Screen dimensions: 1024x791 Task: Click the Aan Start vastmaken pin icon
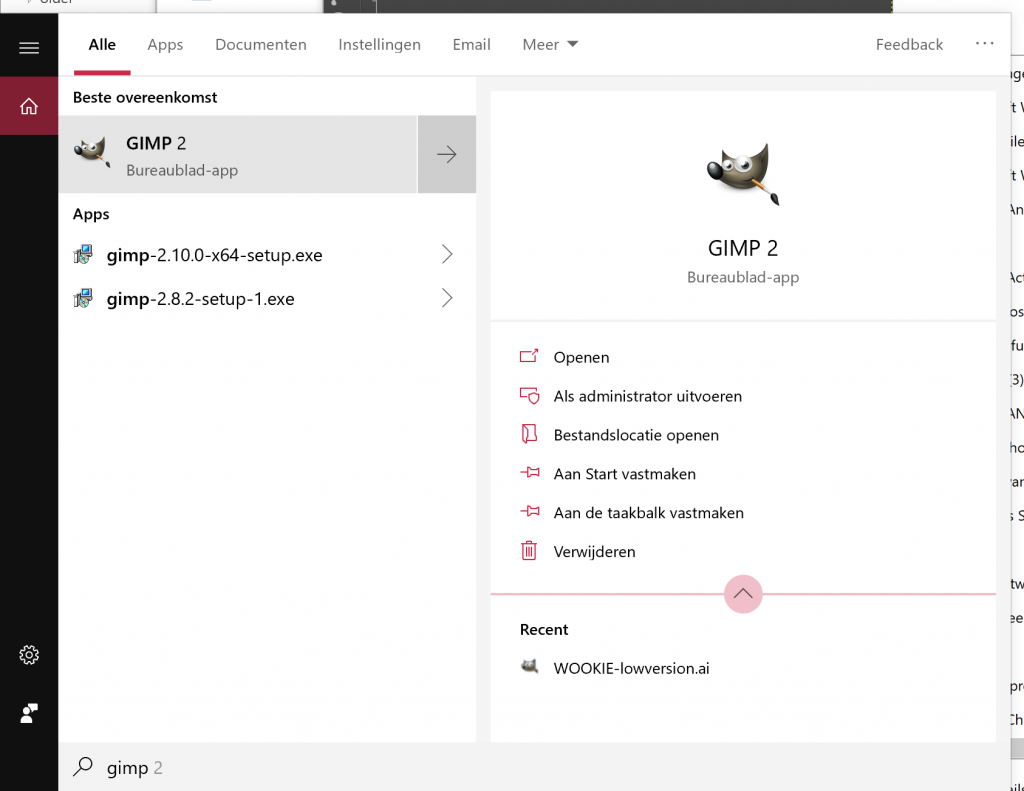coord(529,473)
